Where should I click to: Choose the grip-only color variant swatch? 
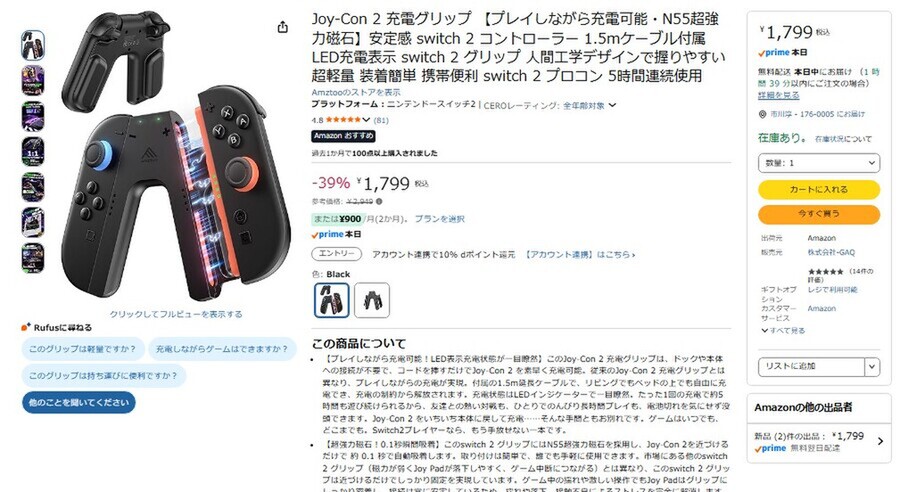pos(372,300)
